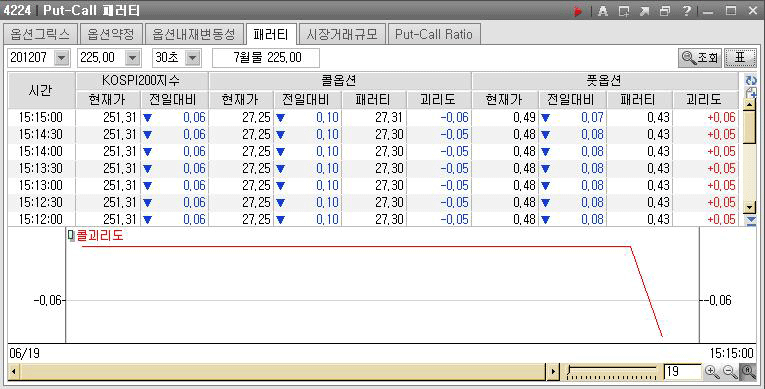Screen dimensions: 765x389
Task: Zoom in the chart with plus magnifier
Action: (712, 372)
